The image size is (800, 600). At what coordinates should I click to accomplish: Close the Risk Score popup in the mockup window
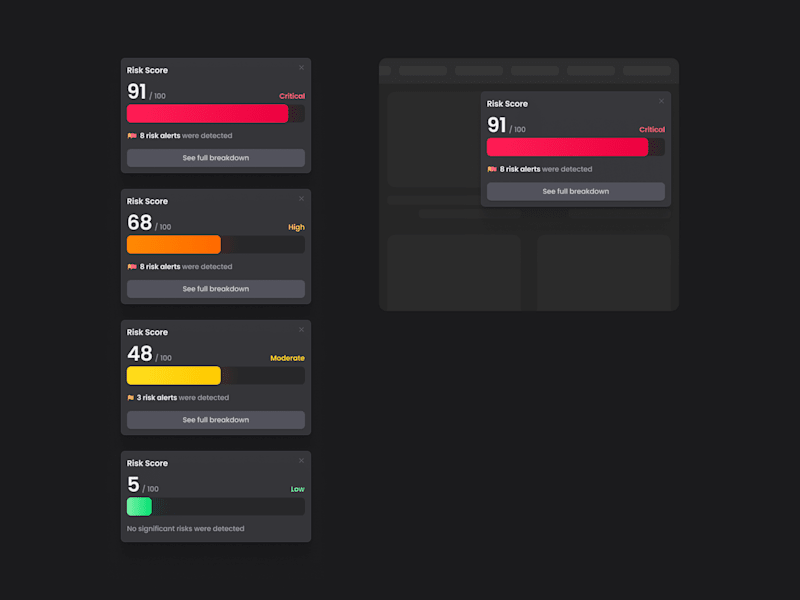(x=661, y=101)
